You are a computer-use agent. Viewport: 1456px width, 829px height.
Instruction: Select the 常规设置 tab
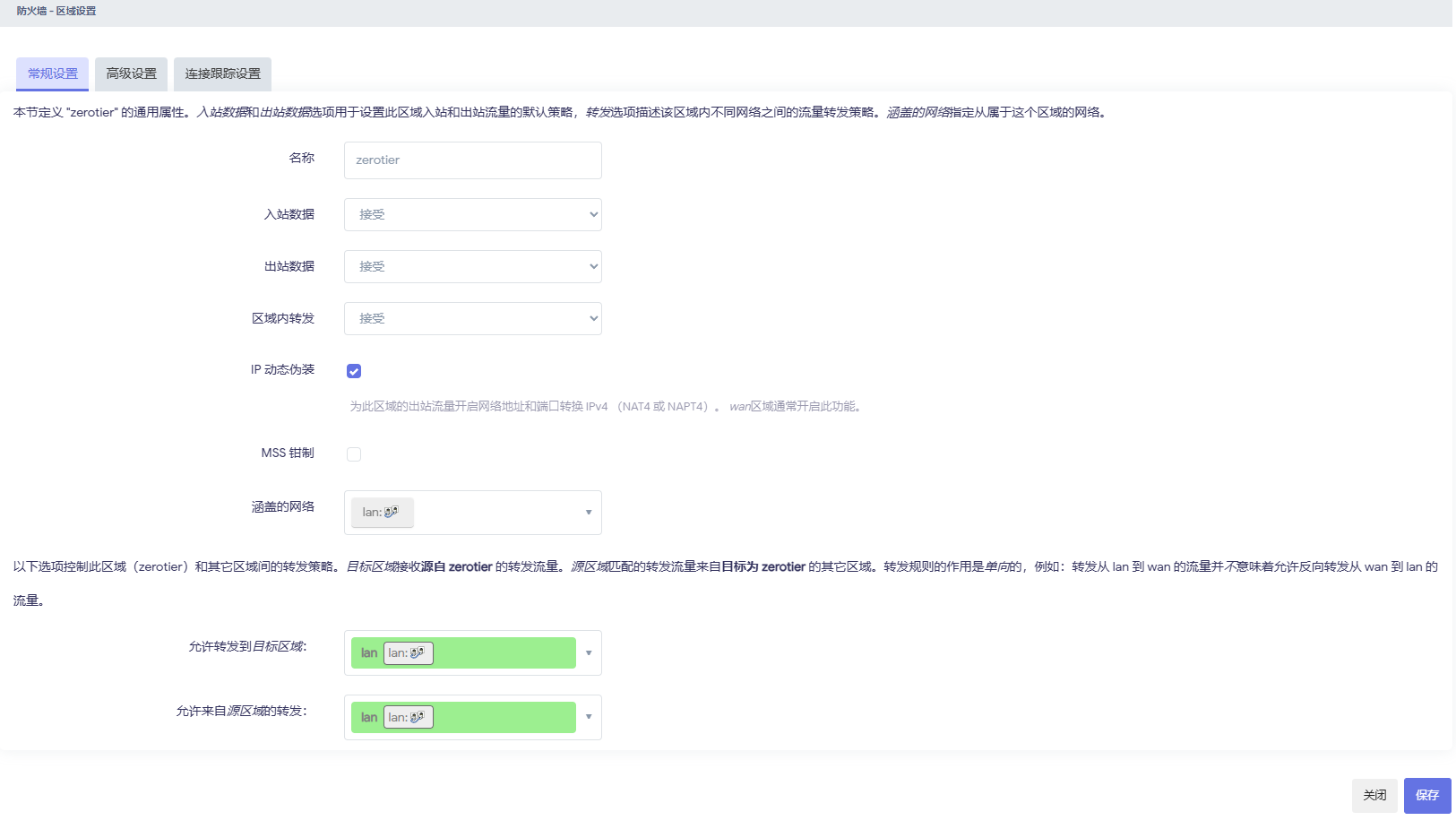tap(51, 73)
